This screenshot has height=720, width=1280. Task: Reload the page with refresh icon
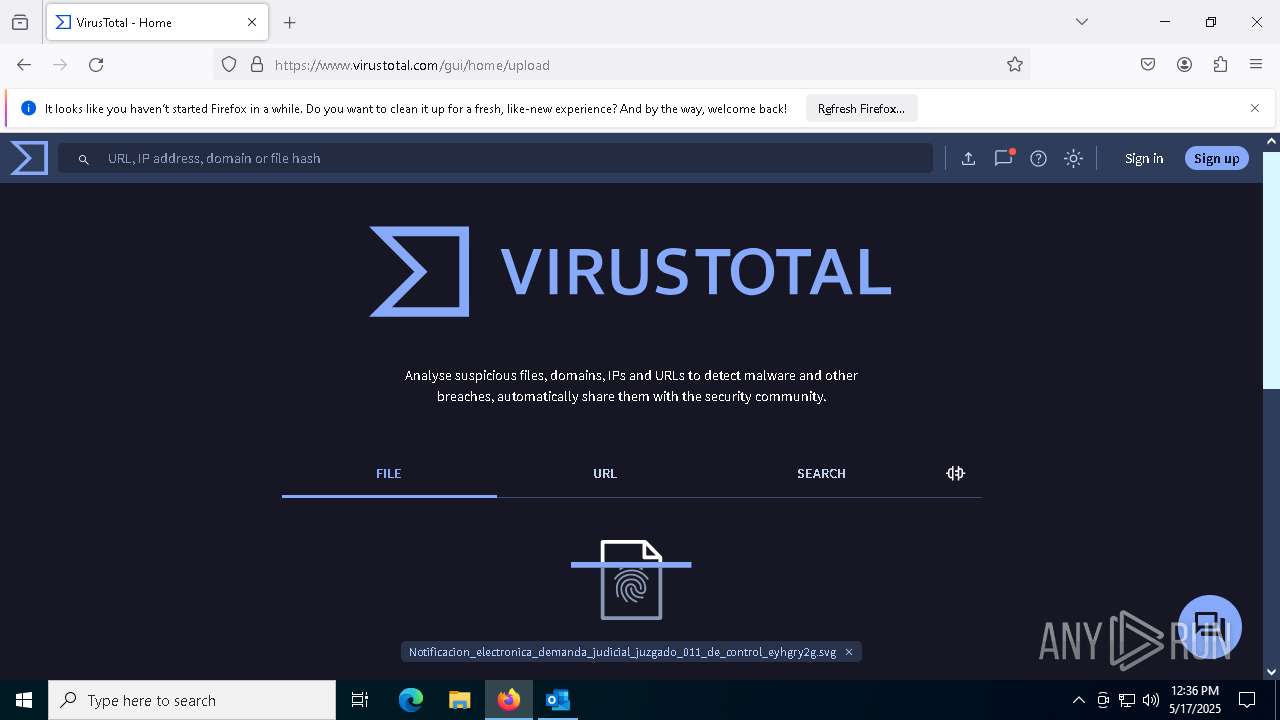(x=96, y=65)
